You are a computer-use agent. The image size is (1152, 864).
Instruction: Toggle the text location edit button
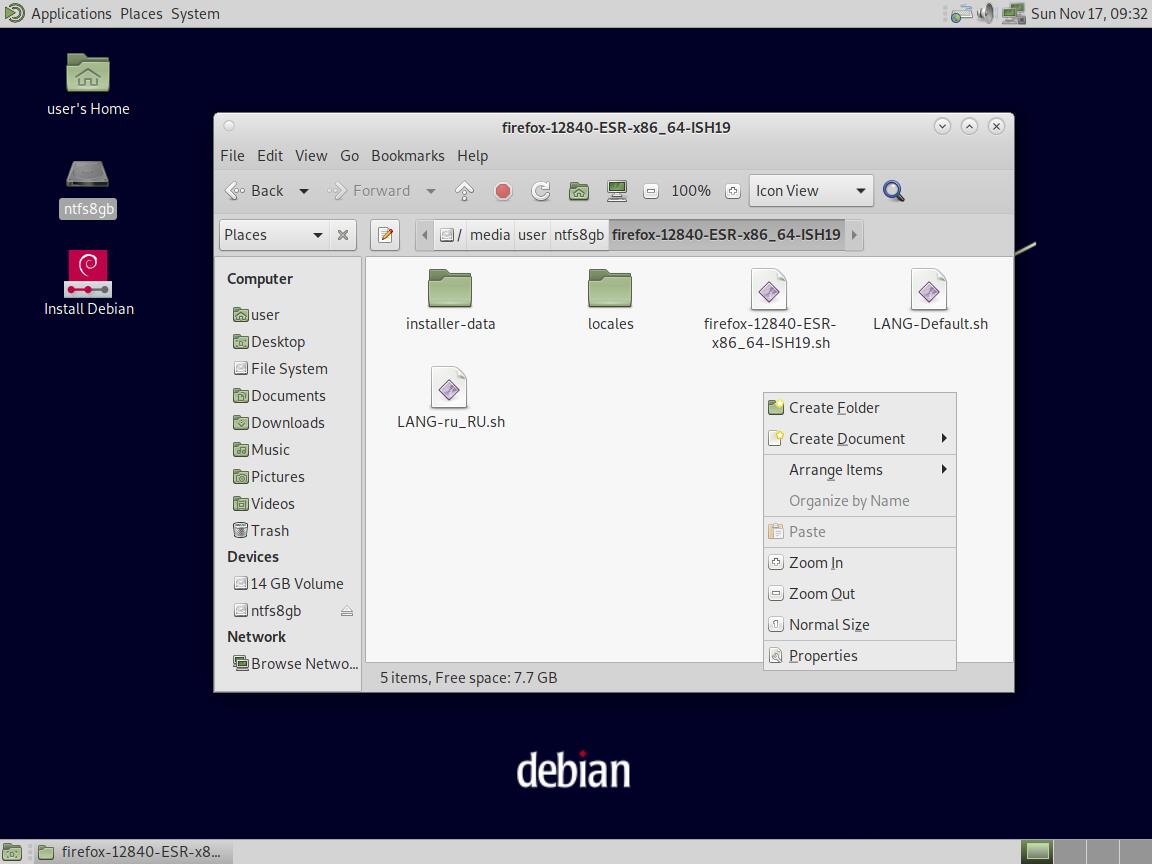tap(385, 235)
